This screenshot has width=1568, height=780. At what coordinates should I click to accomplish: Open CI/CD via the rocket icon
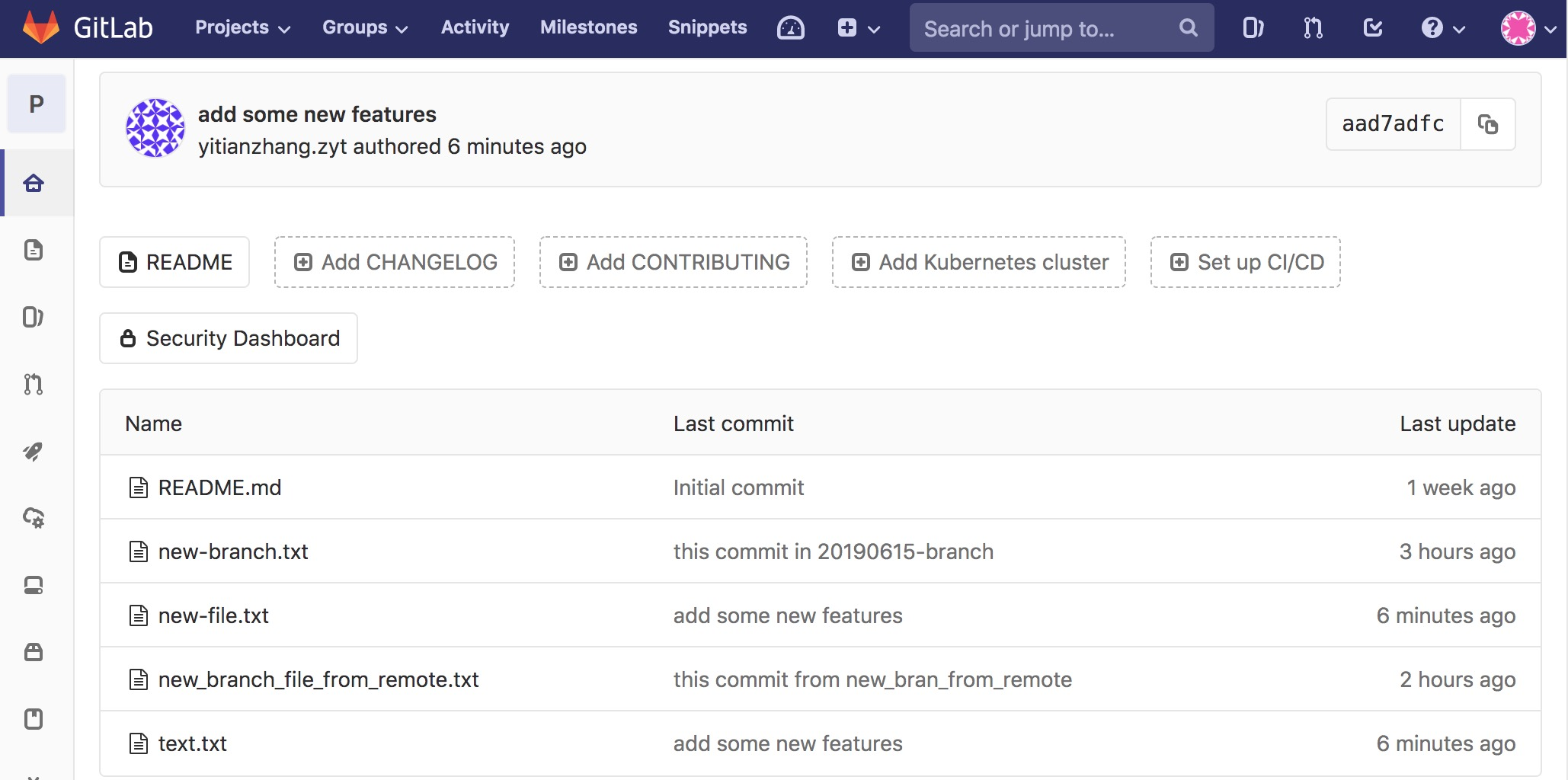[x=34, y=451]
